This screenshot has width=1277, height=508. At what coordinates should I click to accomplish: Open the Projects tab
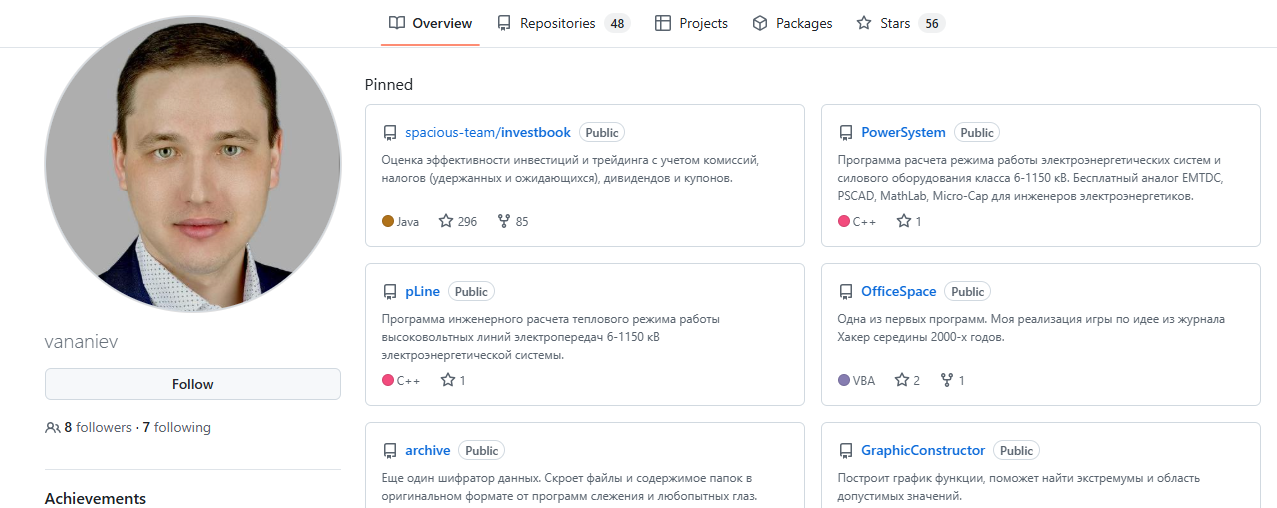coord(691,23)
